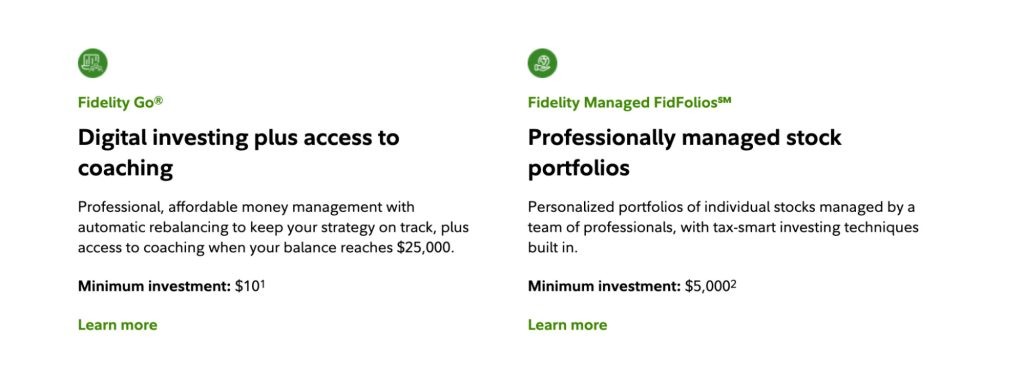Click the $25,000 balance figure in description
This screenshot has width=1024, height=388.
425,248
